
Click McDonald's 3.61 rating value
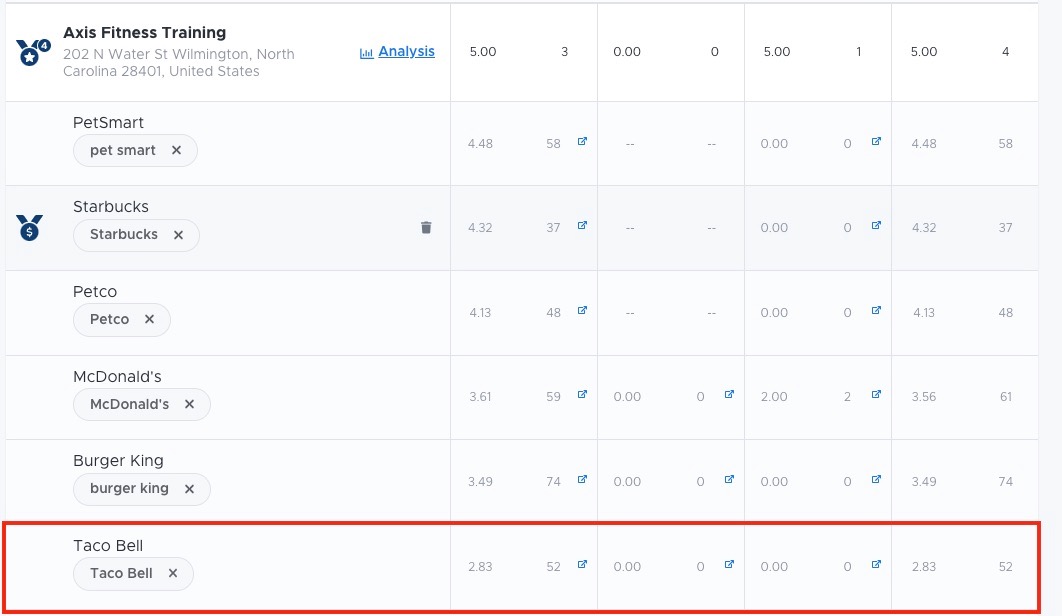click(480, 397)
